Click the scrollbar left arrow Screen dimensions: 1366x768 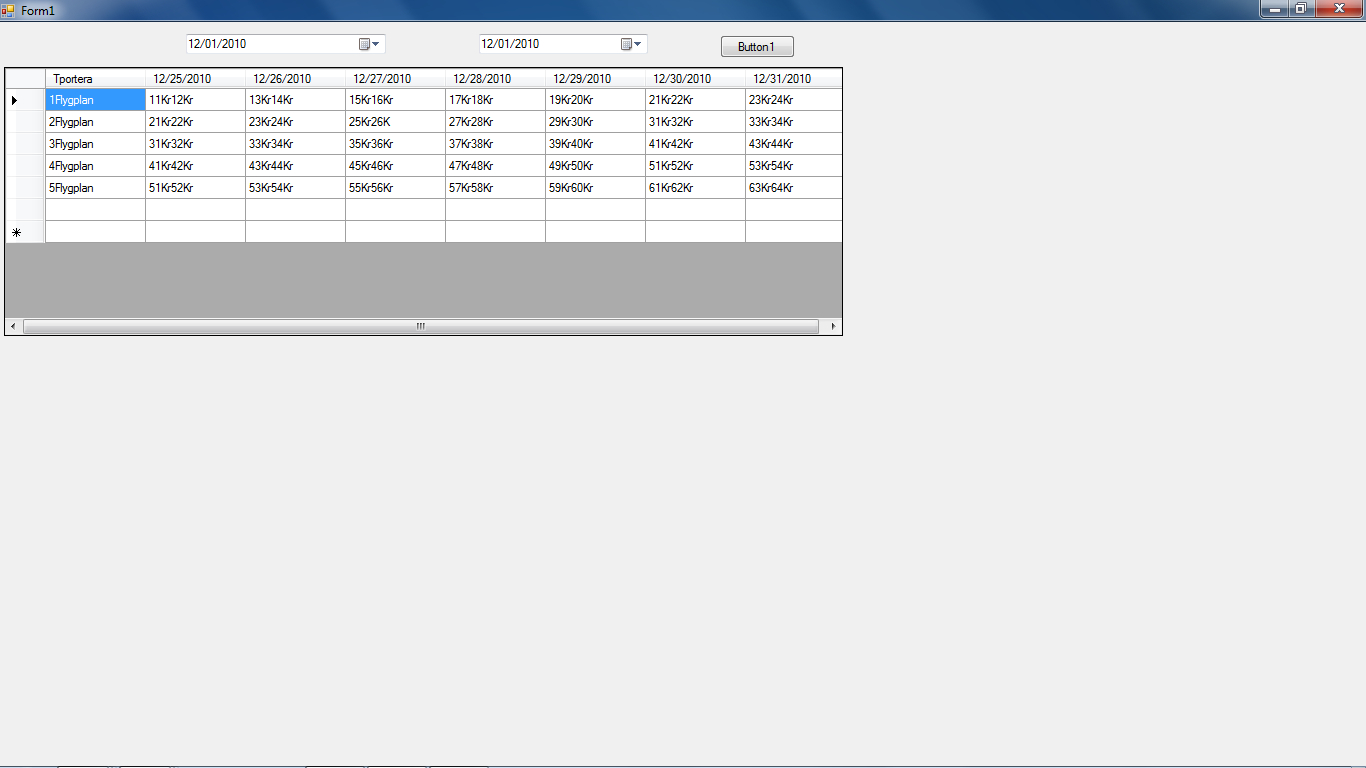[x=11, y=326]
